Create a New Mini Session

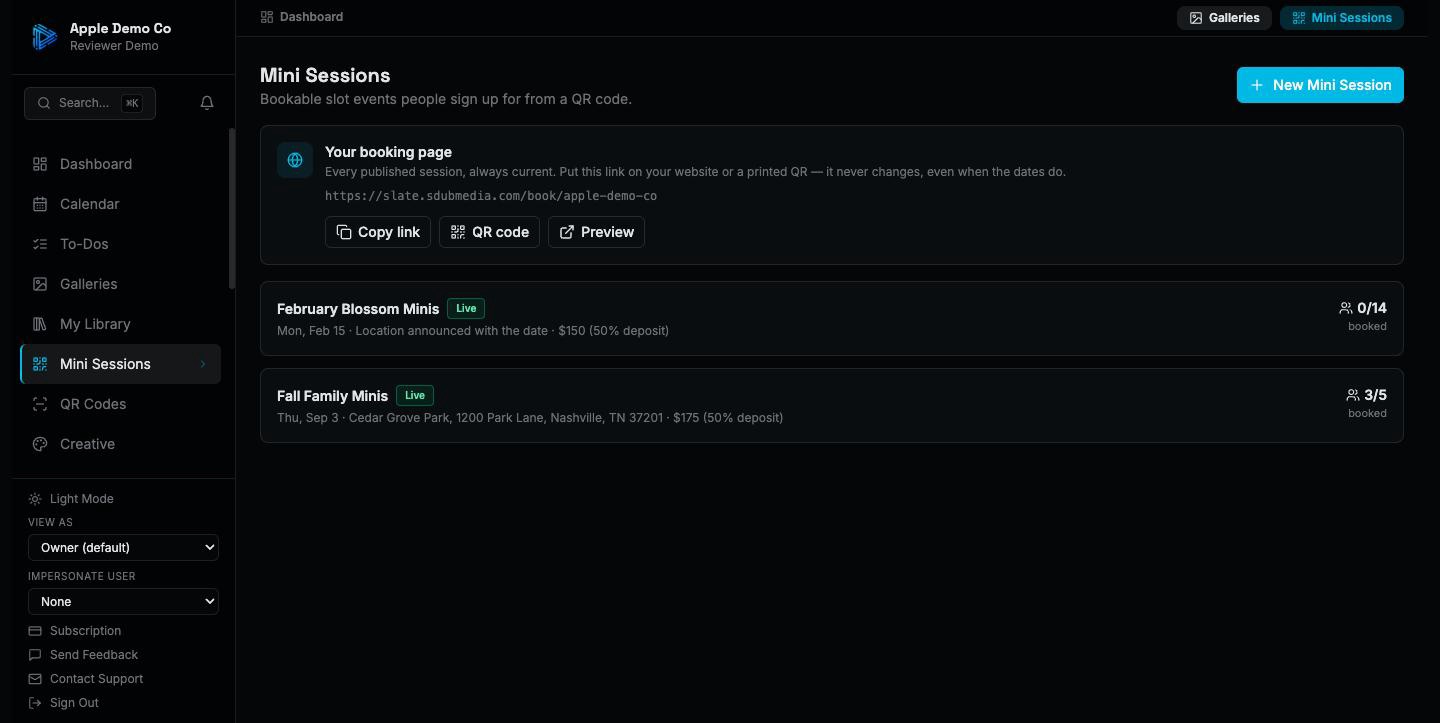pyautogui.click(x=1320, y=85)
